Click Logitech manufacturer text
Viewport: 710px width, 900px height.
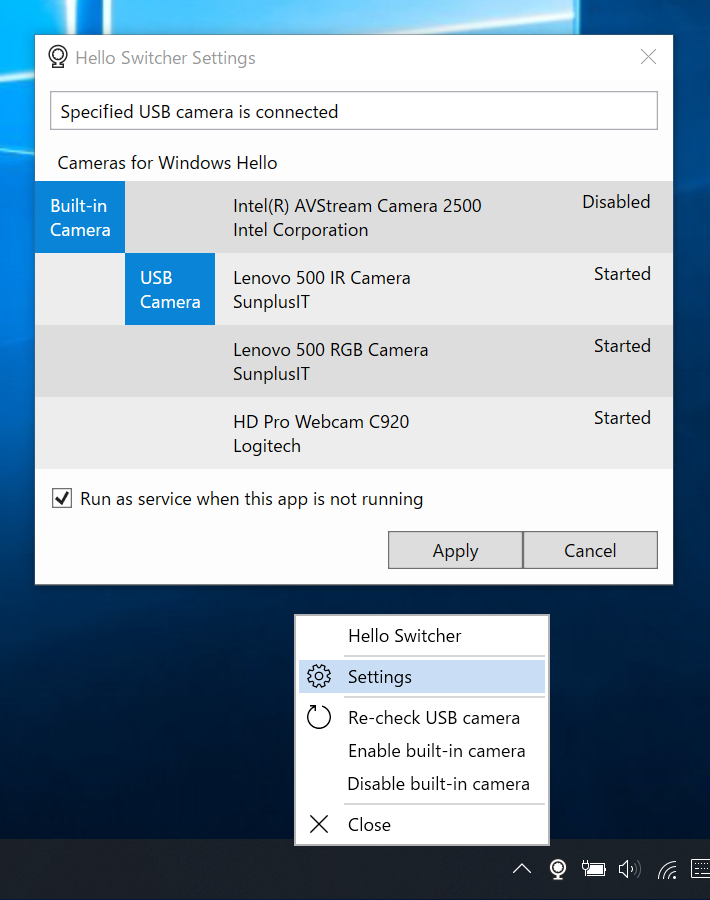[267, 446]
